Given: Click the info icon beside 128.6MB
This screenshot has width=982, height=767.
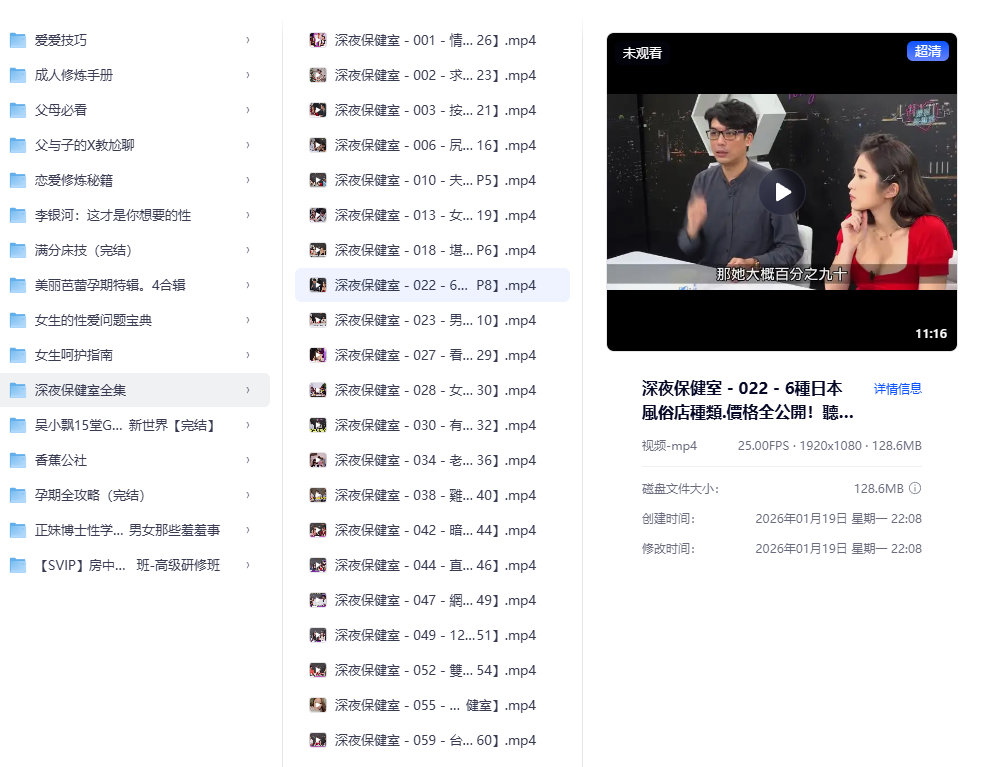Looking at the screenshot, I should point(914,489).
